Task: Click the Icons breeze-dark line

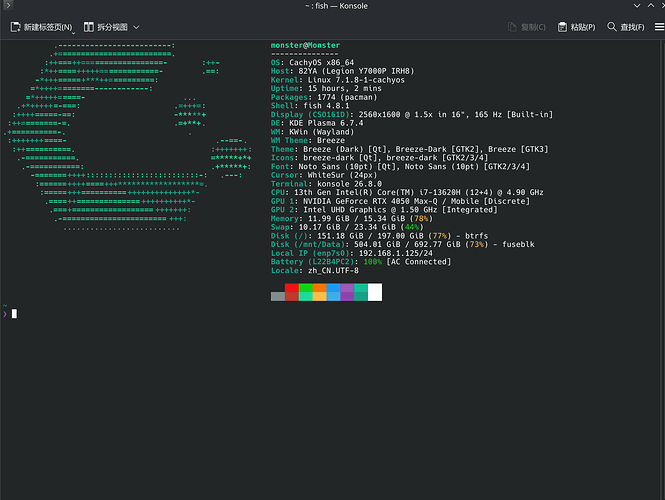Action: [379, 158]
